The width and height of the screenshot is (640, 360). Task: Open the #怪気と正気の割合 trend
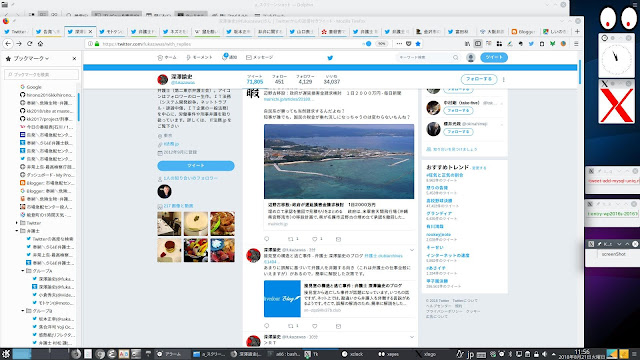[445, 175]
